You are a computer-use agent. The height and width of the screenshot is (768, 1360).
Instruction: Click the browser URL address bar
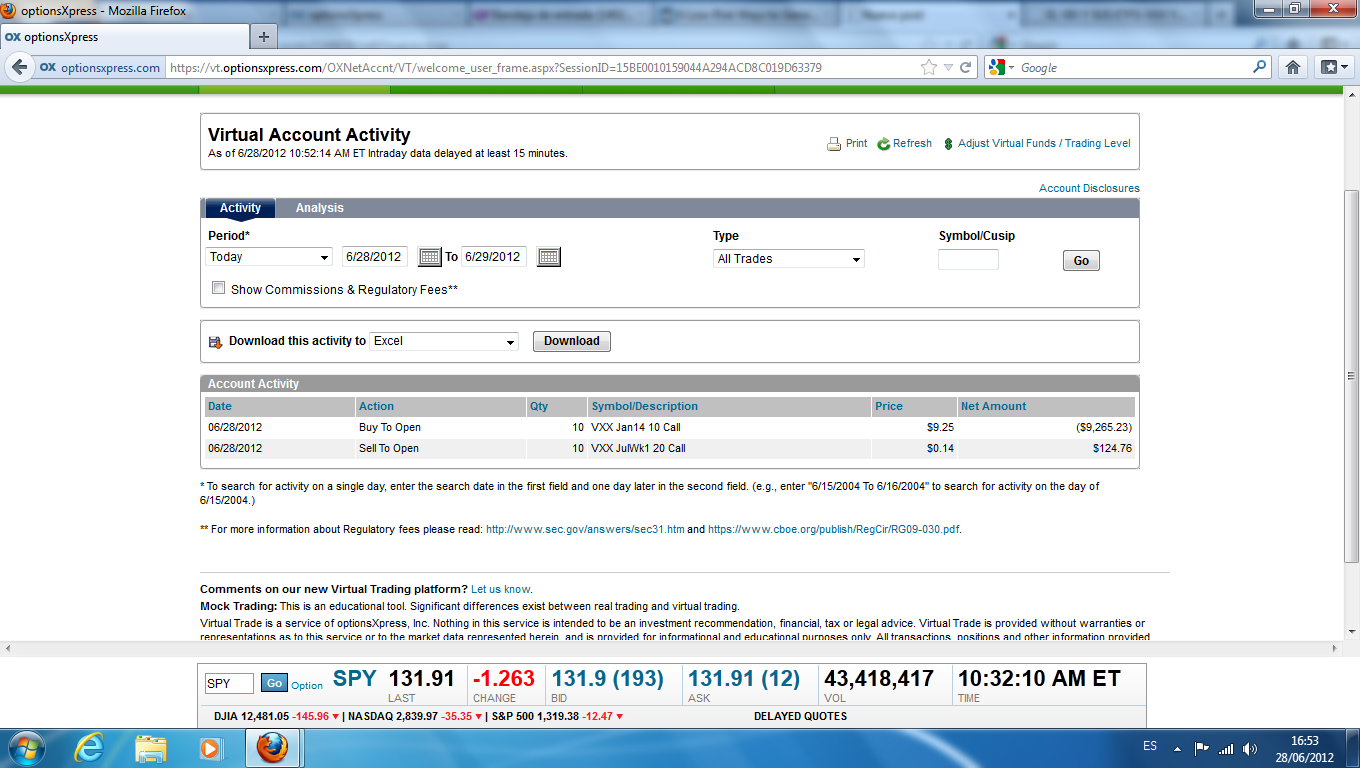click(x=540, y=67)
